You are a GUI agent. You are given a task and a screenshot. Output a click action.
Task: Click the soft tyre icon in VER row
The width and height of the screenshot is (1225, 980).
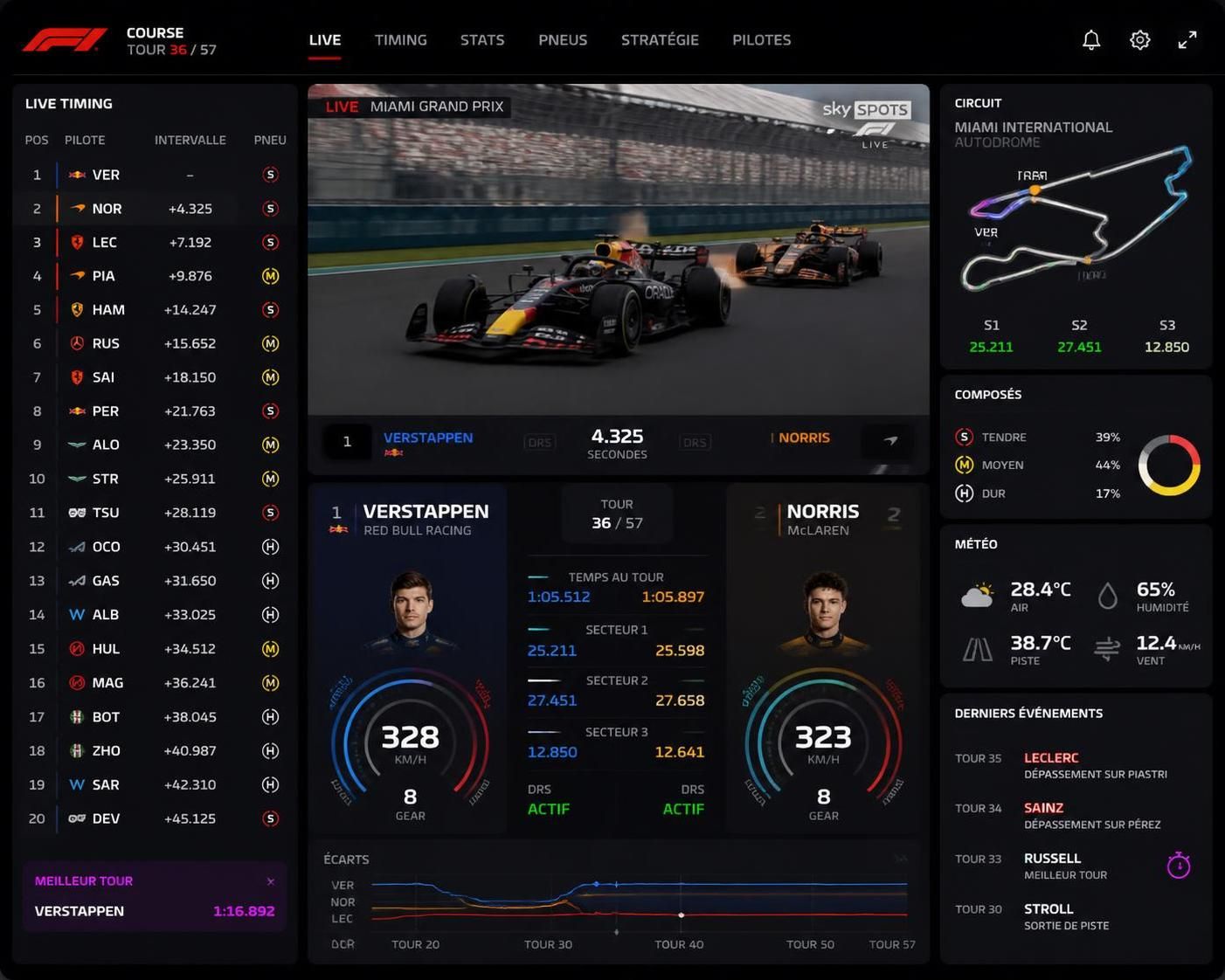(x=271, y=175)
